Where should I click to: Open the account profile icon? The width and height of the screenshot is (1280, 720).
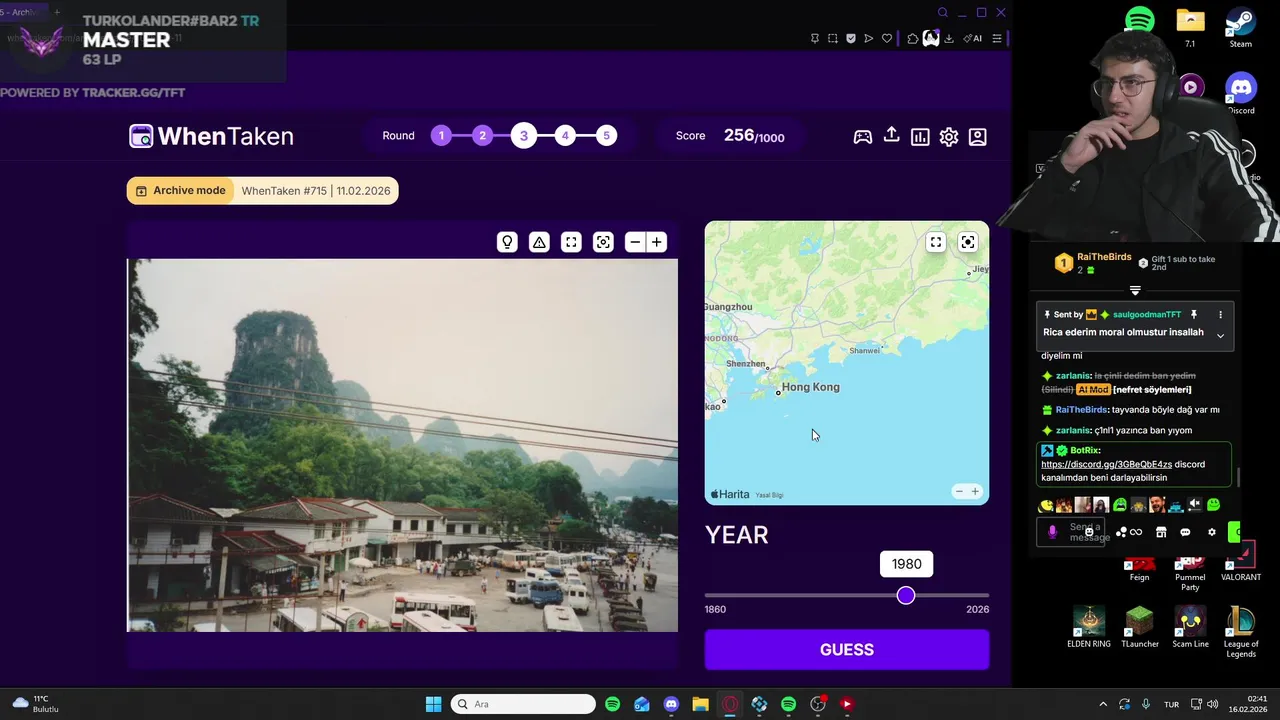tap(978, 137)
